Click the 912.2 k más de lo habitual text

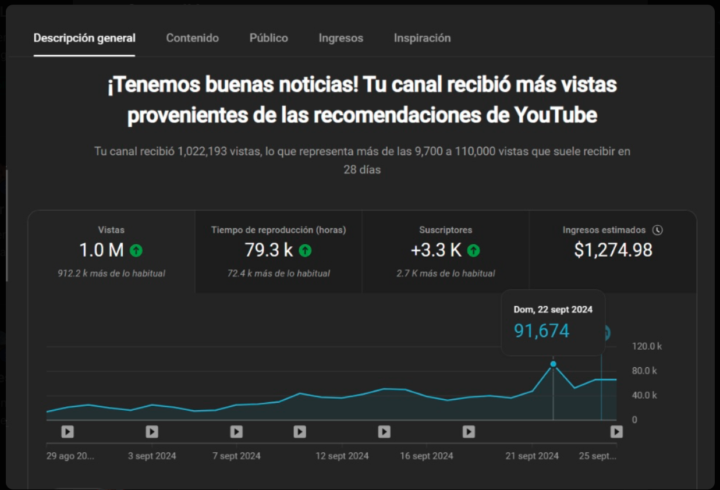tap(111, 273)
